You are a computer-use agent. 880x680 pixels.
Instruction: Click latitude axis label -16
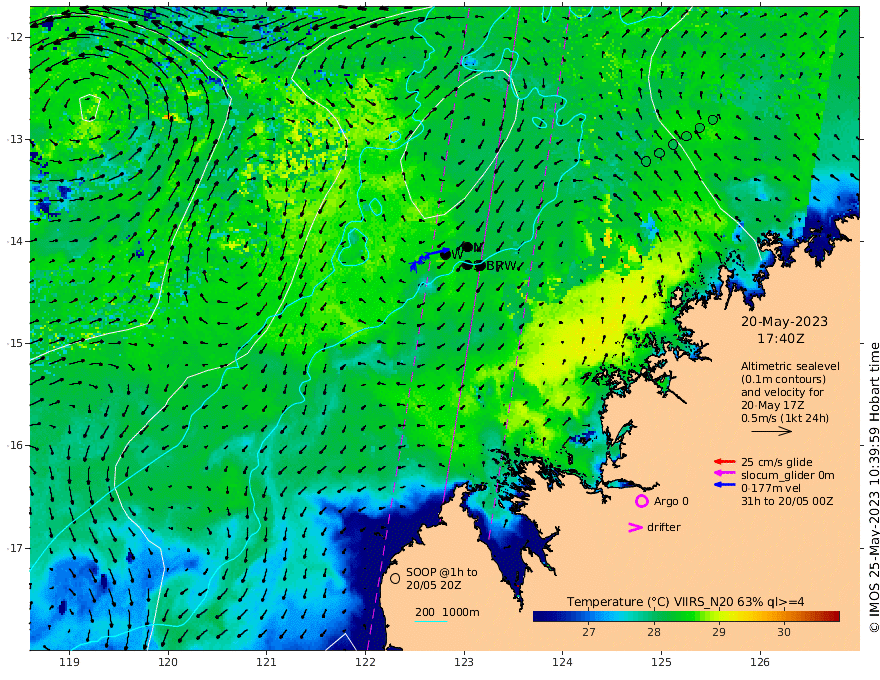pyautogui.click(x=15, y=445)
